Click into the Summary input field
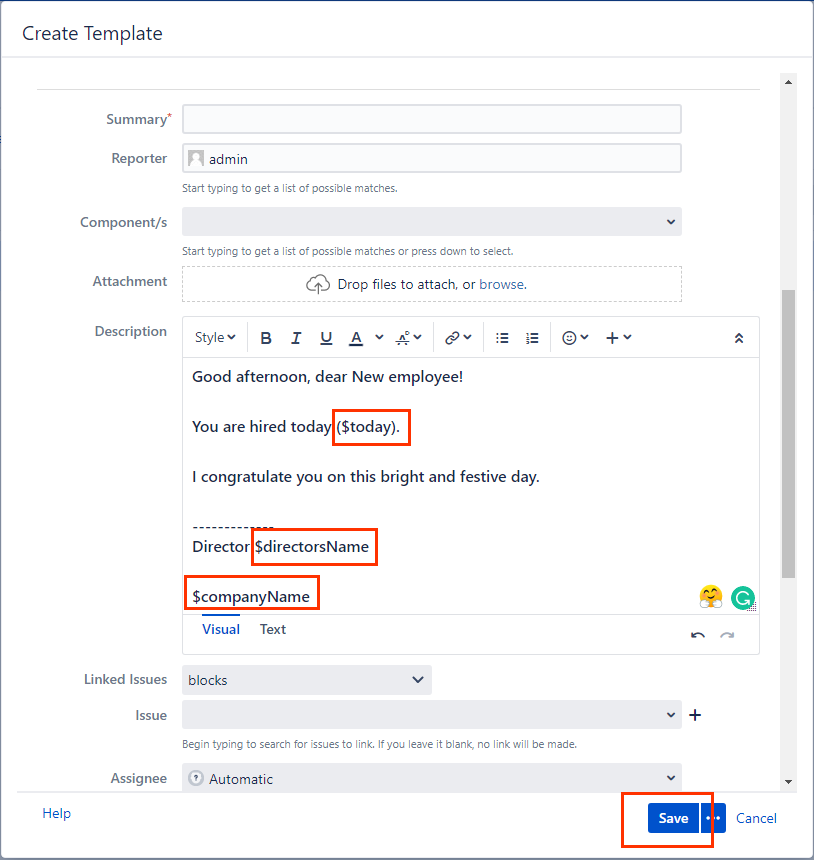This screenshot has width=814, height=860. (432, 119)
